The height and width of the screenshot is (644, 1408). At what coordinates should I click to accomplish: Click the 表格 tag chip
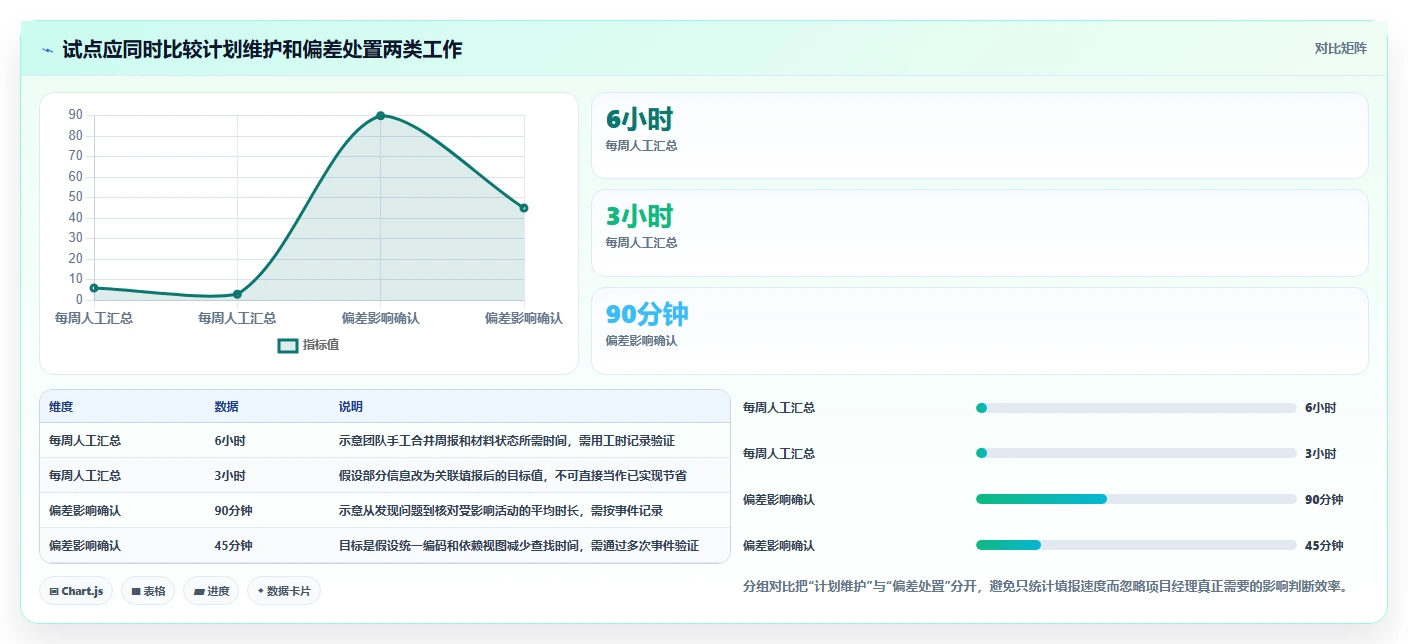click(x=148, y=591)
